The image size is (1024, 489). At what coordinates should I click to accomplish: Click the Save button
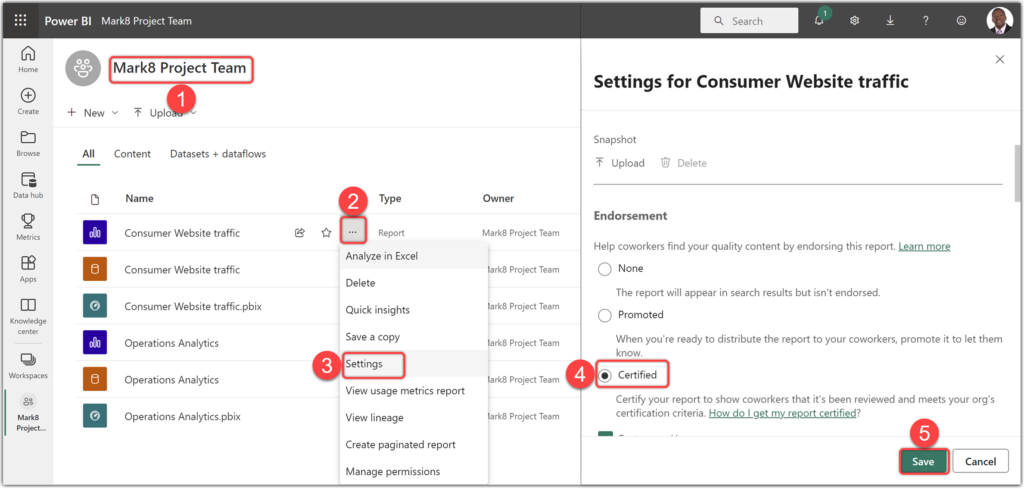point(923,462)
